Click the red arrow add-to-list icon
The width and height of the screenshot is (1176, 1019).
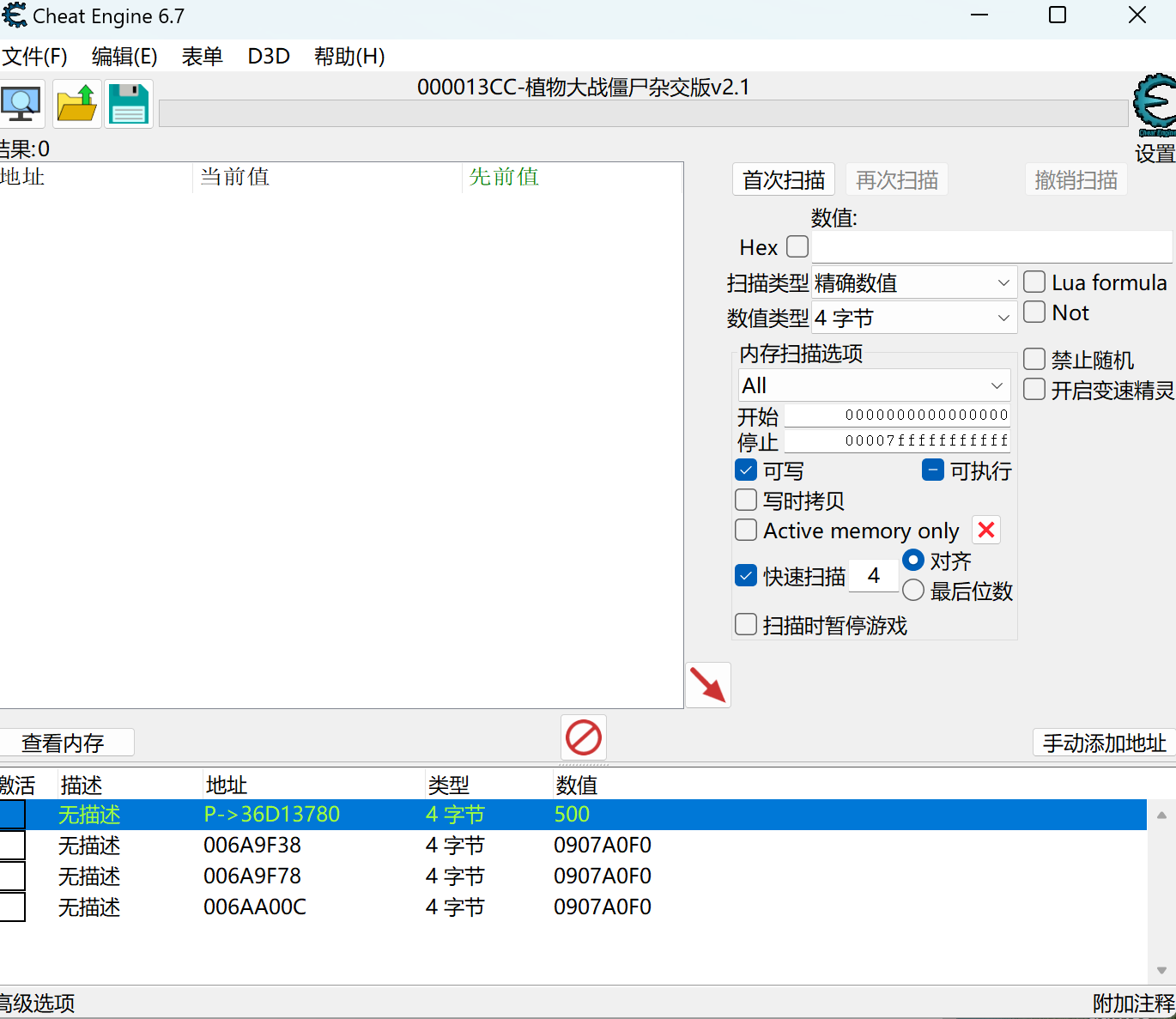tap(708, 685)
